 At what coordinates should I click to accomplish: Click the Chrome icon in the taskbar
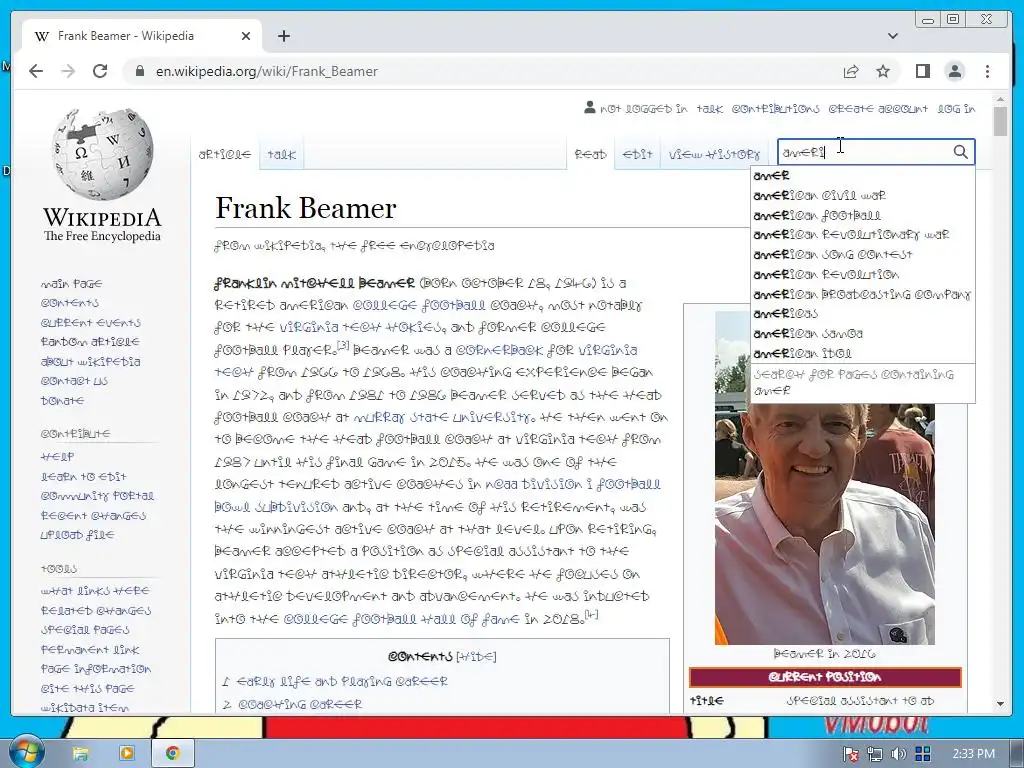click(172, 754)
